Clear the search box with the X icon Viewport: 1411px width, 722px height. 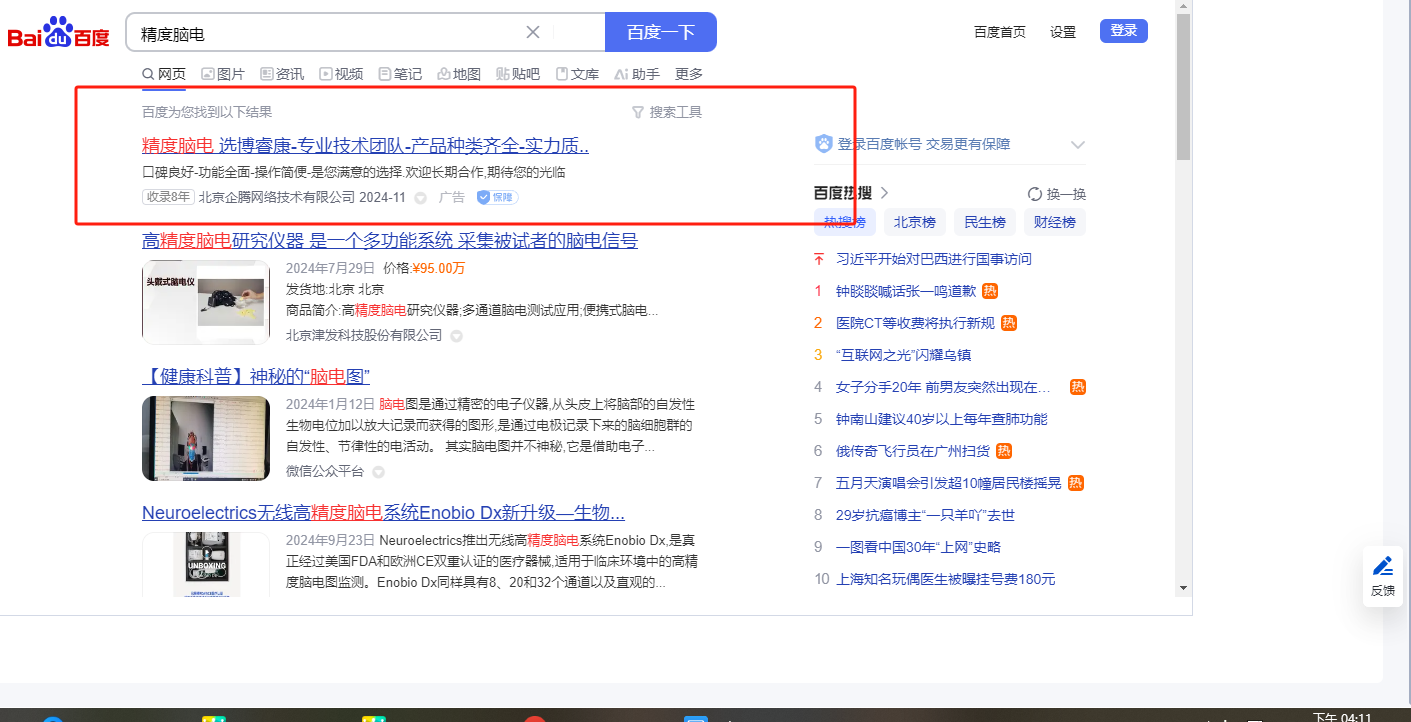[533, 32]
